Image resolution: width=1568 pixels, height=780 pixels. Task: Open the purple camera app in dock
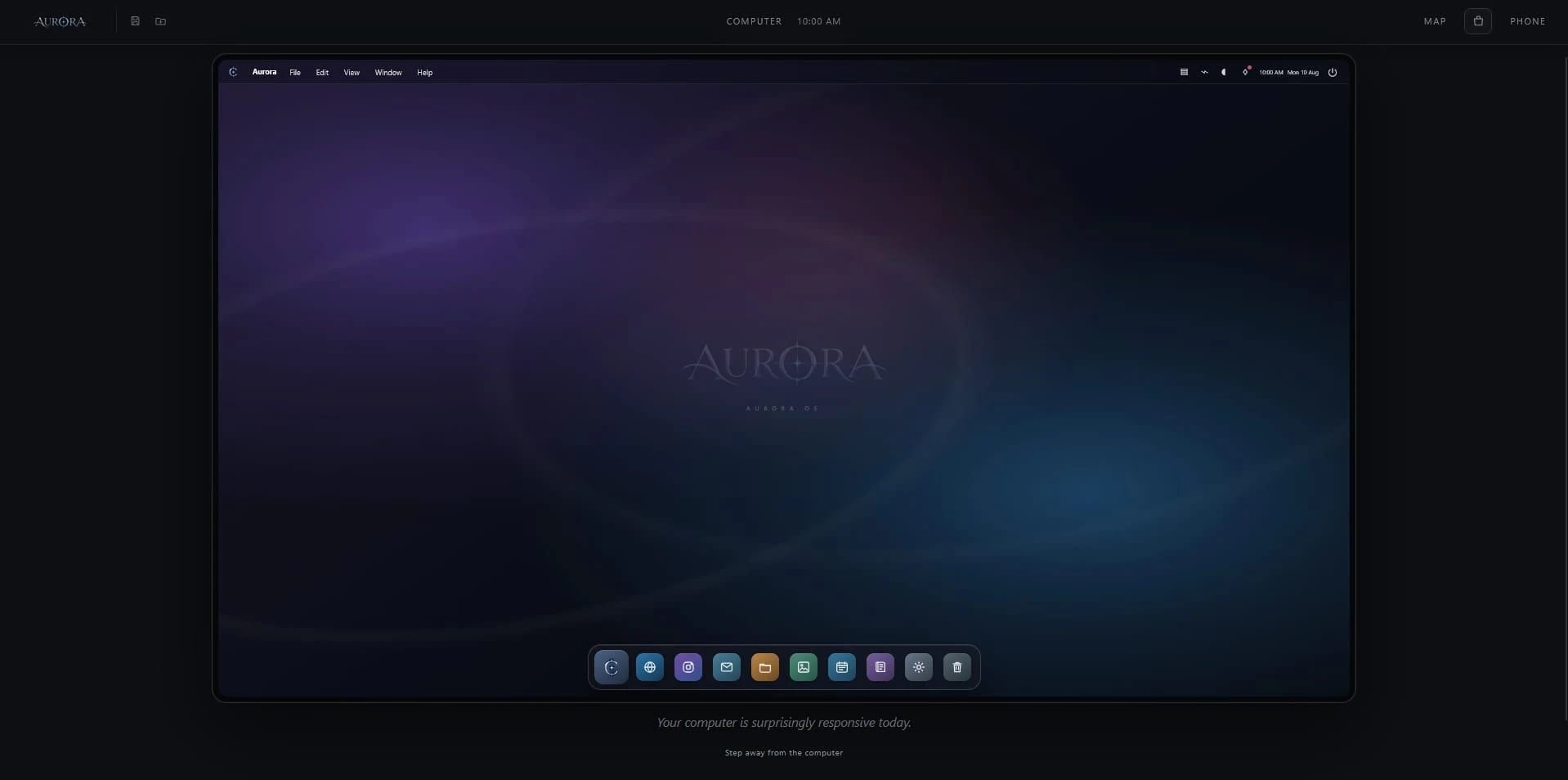pyautogui.click(x=688, y=667)
